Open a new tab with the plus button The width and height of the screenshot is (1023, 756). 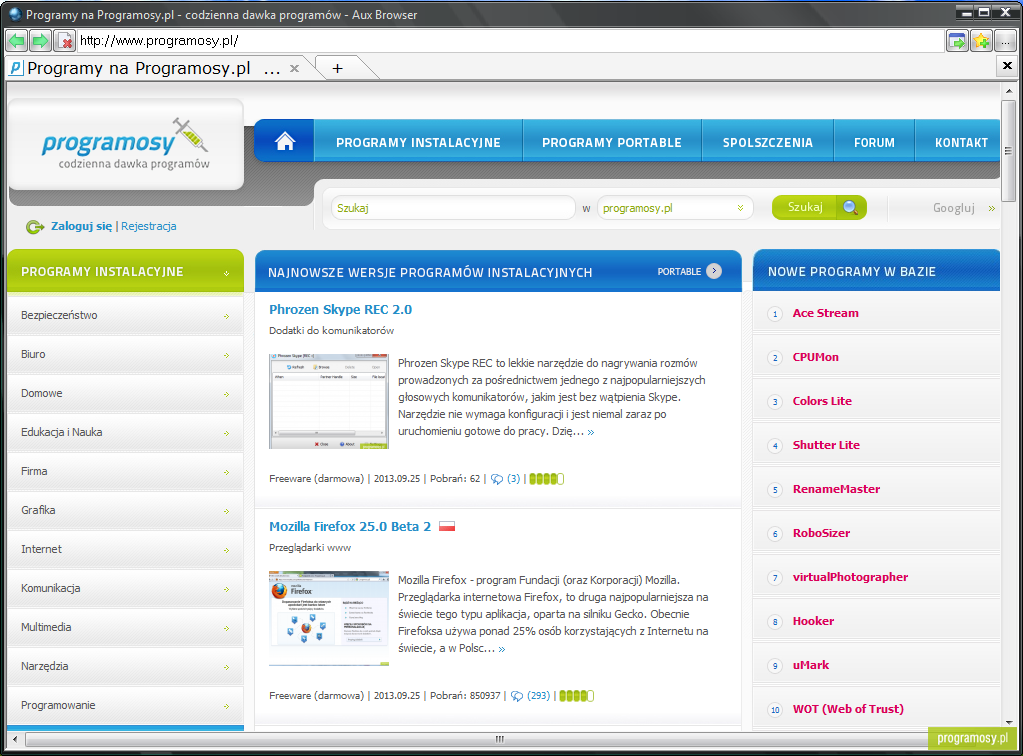[x=337, y=68]
